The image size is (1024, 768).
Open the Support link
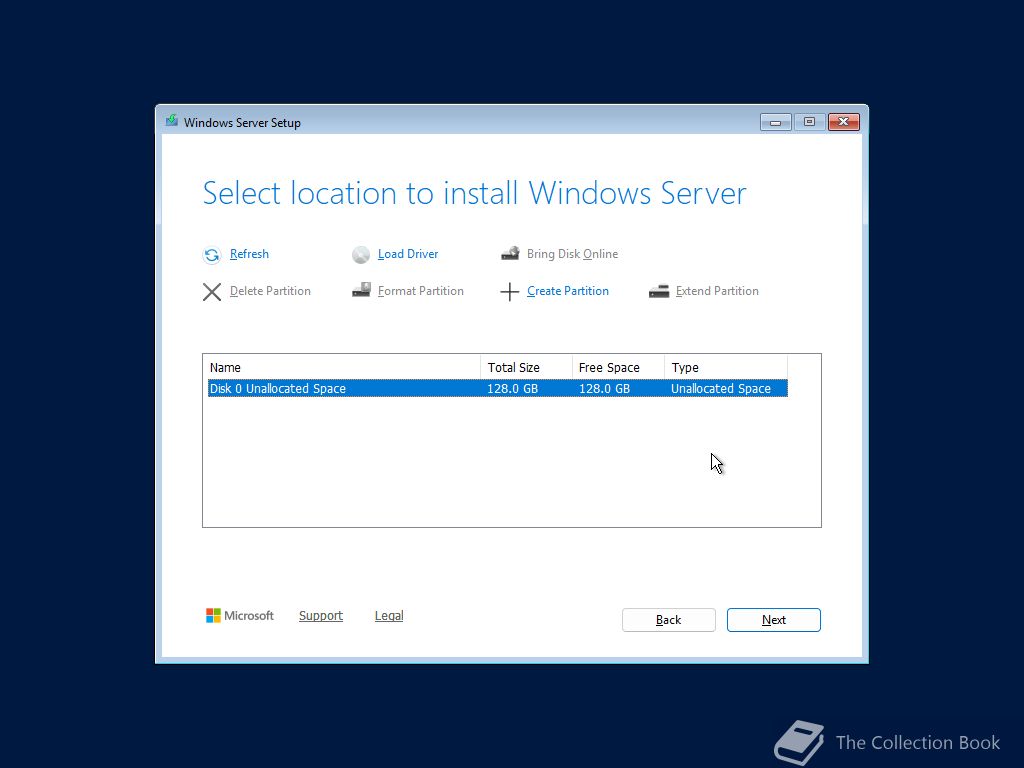(x=321, y=616)
